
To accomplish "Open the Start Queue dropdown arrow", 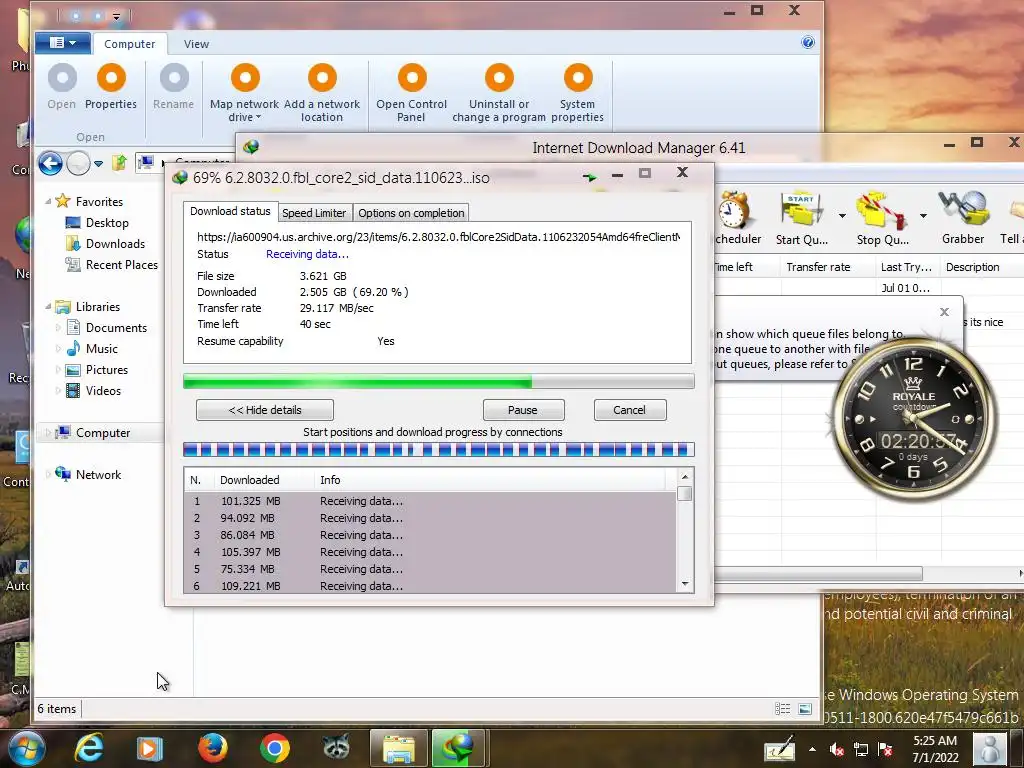I will point(842,216).
